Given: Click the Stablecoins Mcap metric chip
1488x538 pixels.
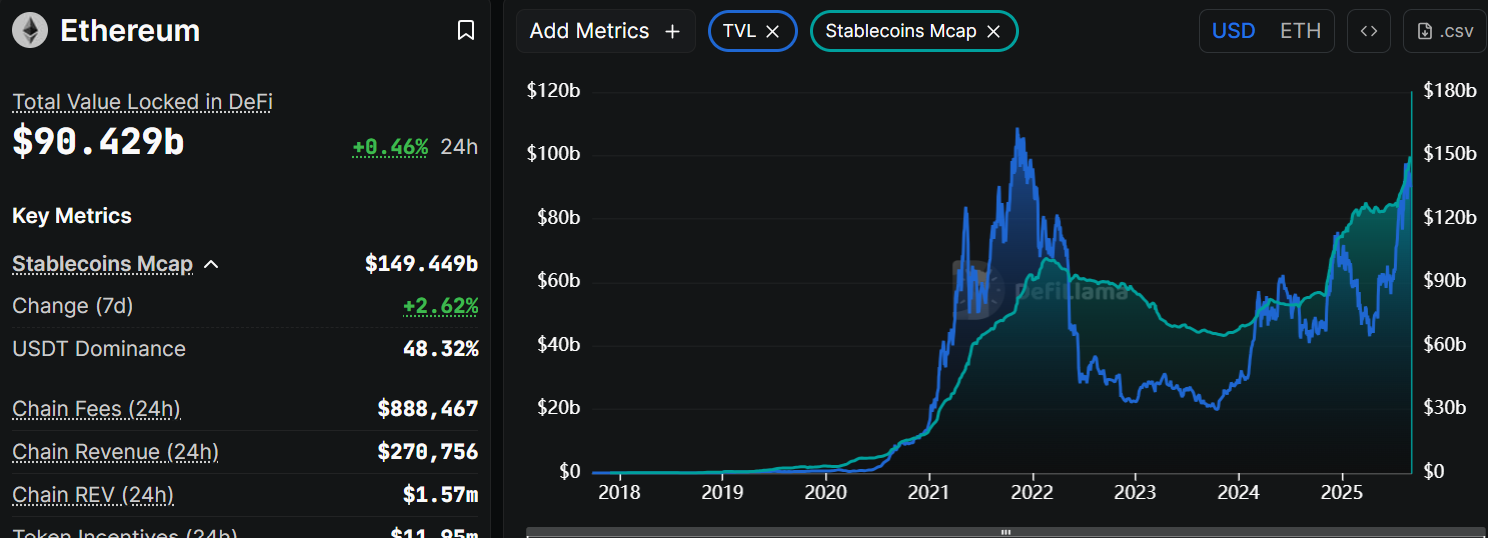Looking at the screenshot, I should [914, 31].
